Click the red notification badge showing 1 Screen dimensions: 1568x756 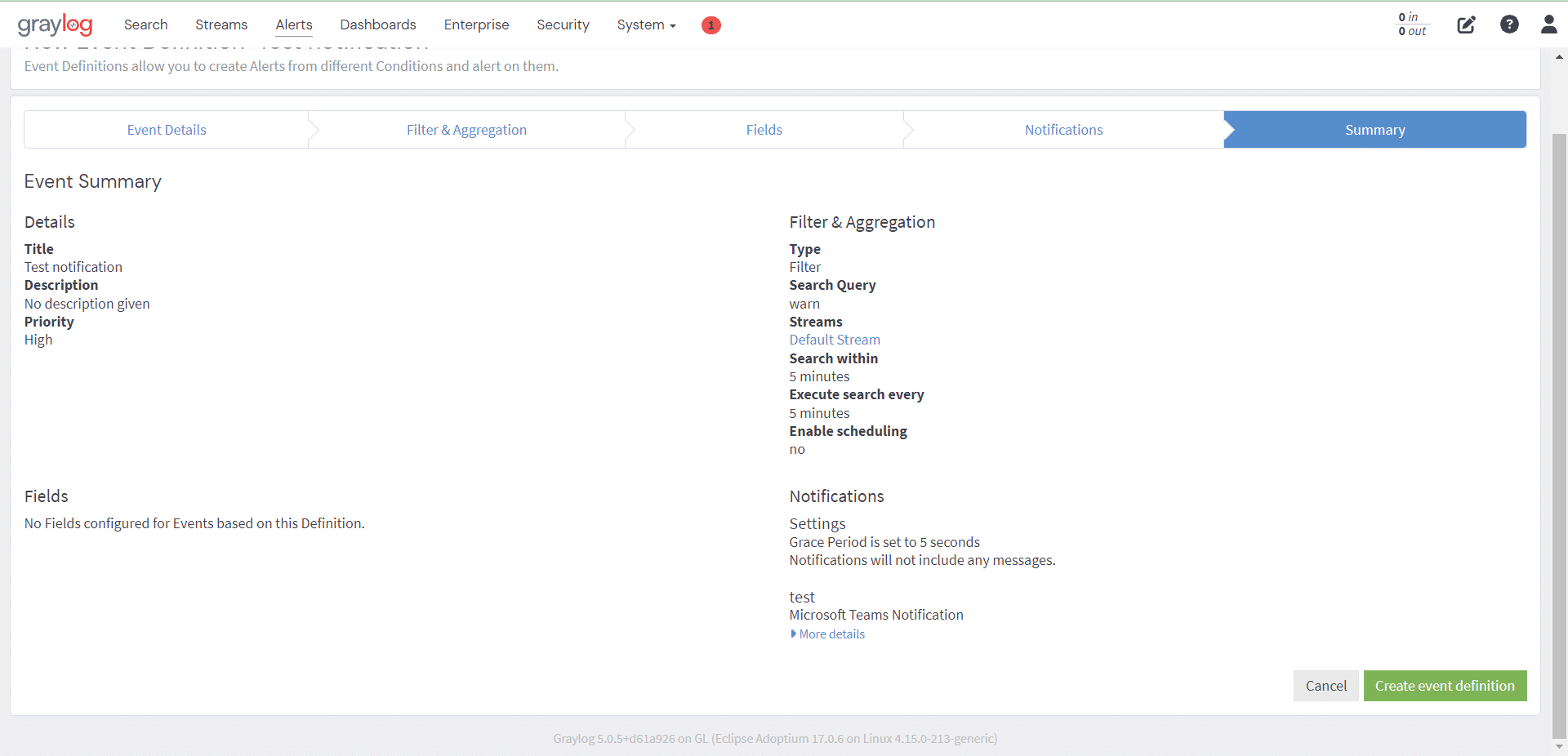pyautogui.click(x=710, y=25)
